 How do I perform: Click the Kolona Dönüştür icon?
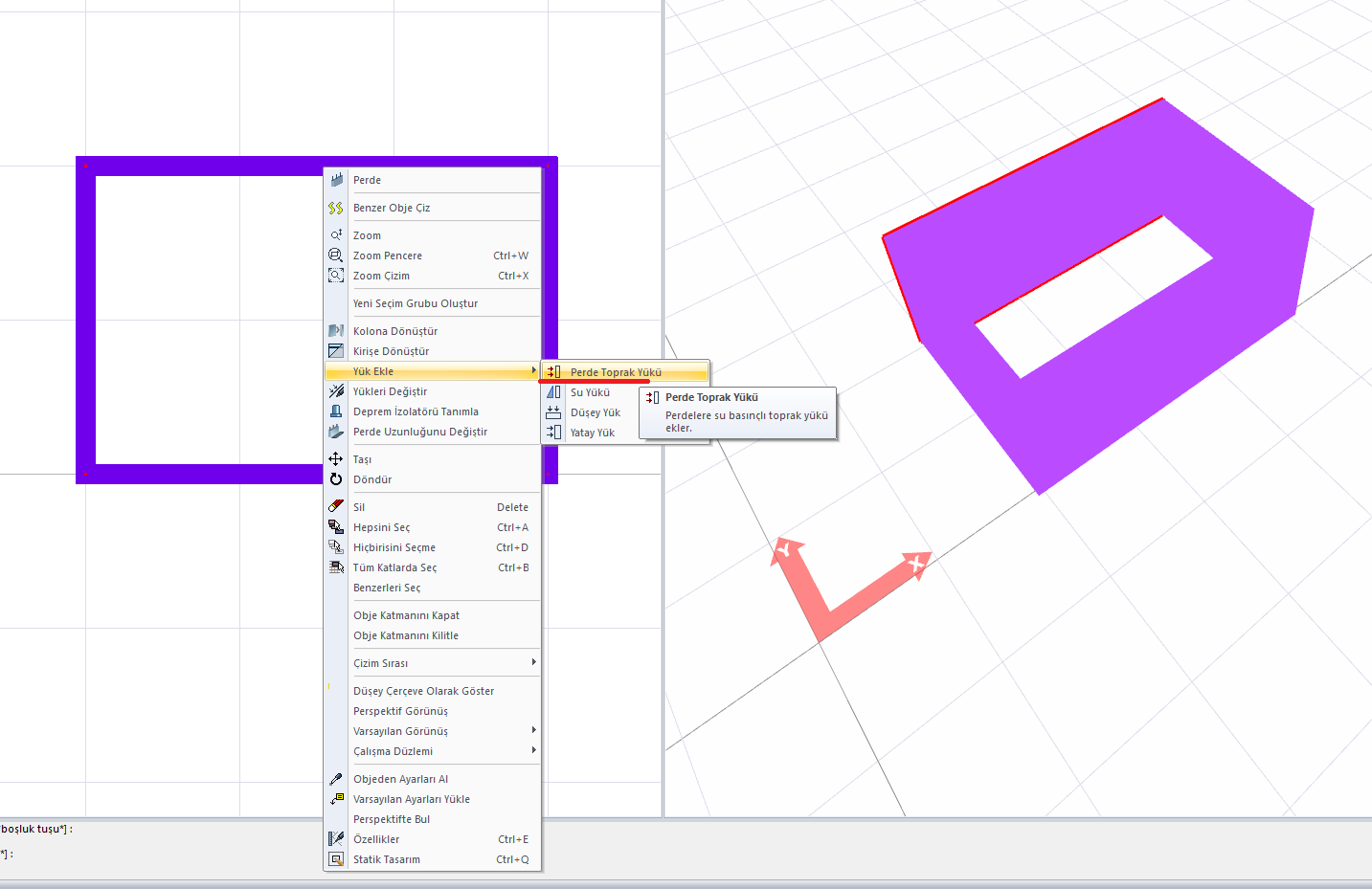pos(336,331)
